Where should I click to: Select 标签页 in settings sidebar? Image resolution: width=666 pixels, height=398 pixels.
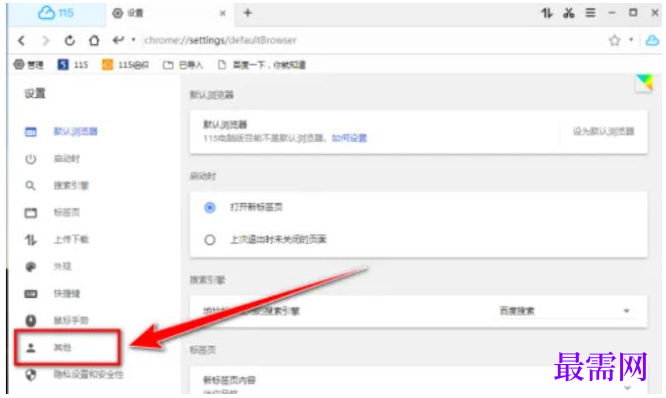tap(66, 212)
